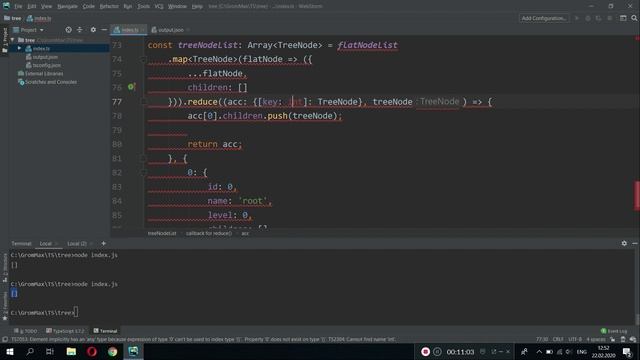Screen dimensions: 640x360
Task: Open the Window menu
Action: 177,6
